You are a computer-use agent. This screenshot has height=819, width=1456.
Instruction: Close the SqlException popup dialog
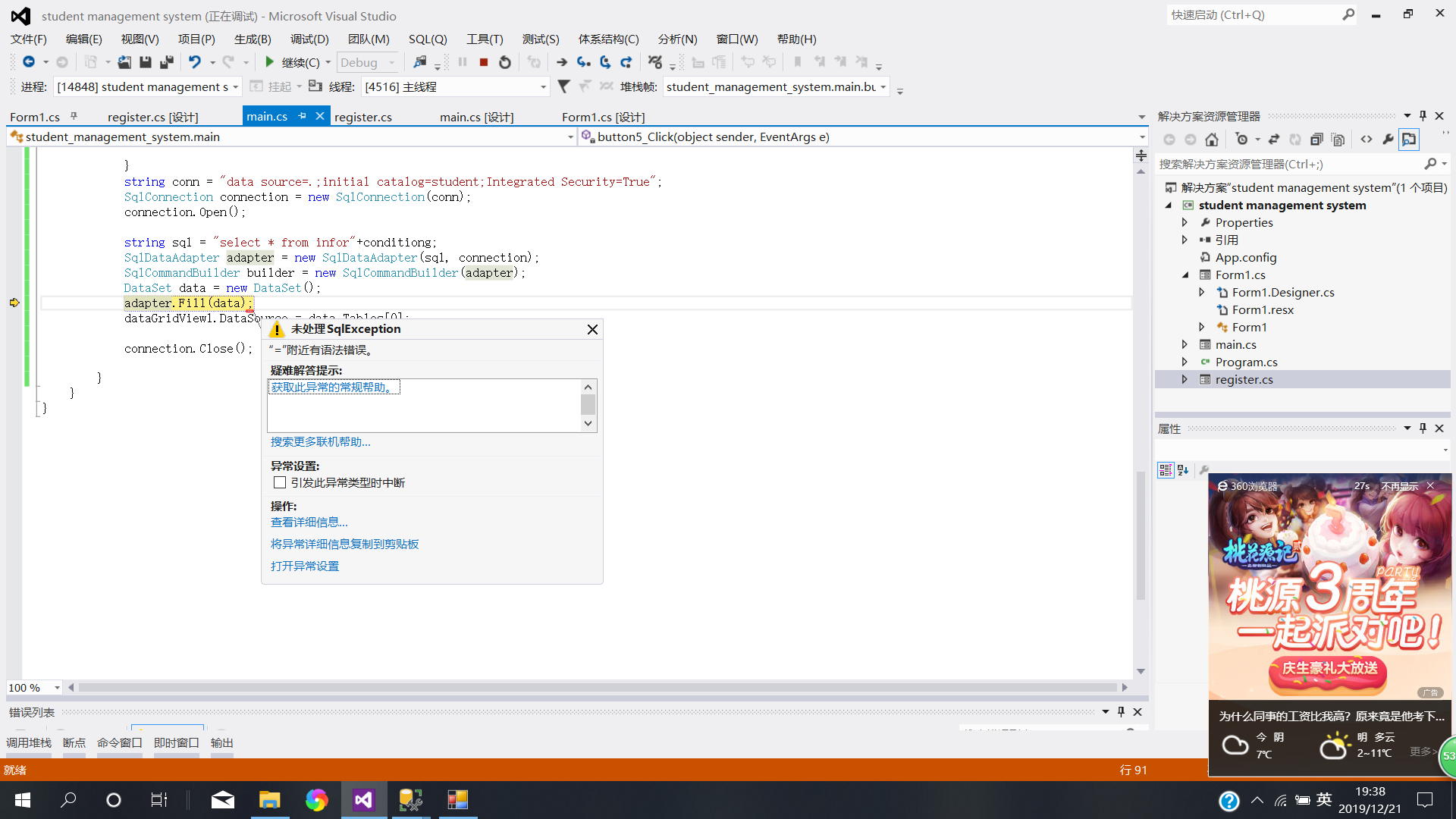coord(592,329)
